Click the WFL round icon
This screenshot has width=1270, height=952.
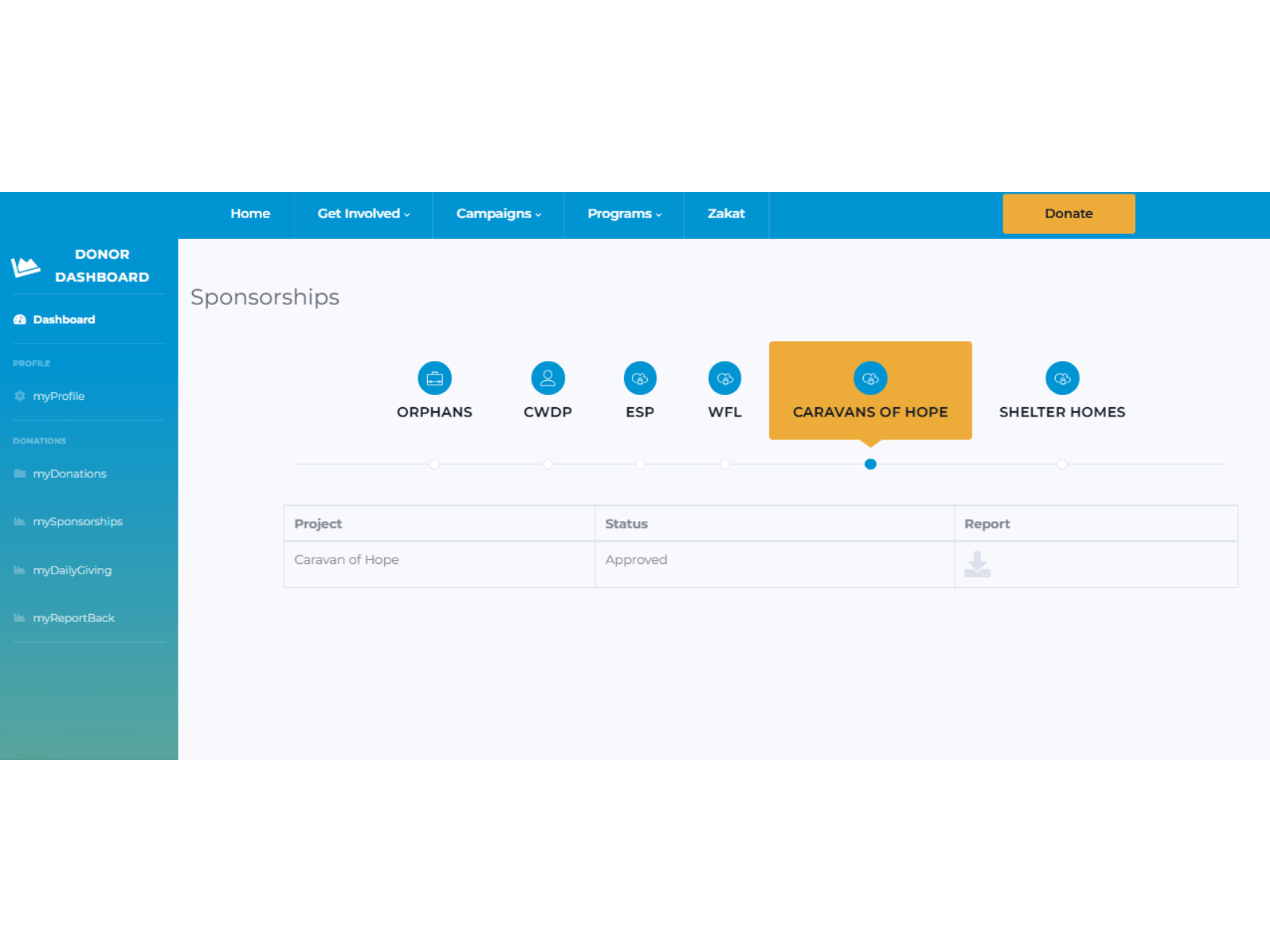(725, 378)
